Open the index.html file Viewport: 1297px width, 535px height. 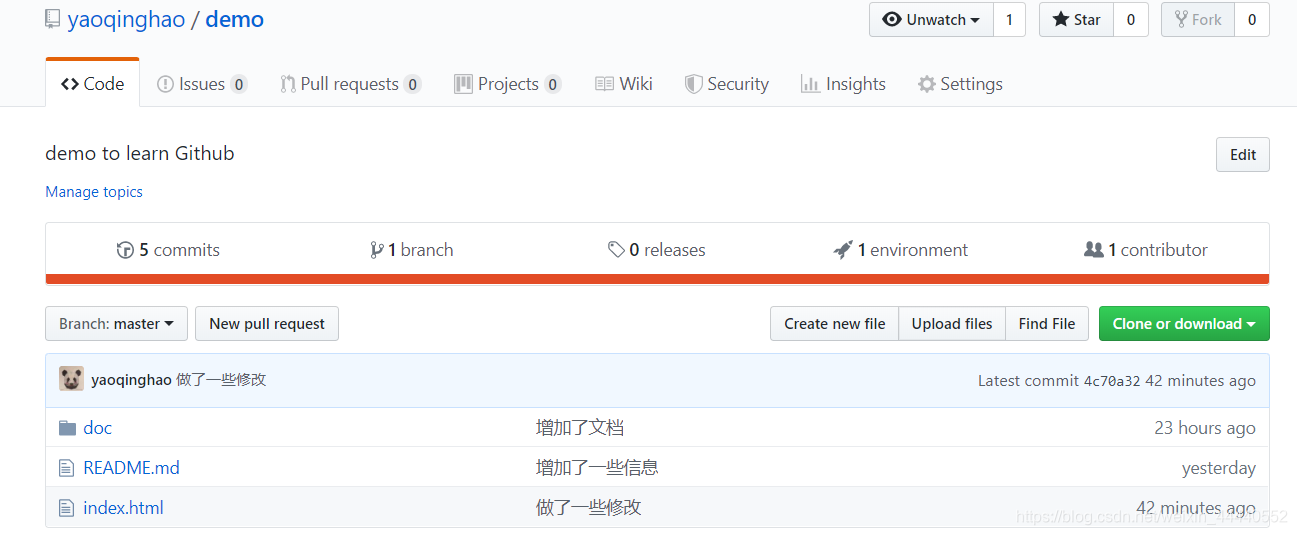pyautogui.click(x=123, y=508)
